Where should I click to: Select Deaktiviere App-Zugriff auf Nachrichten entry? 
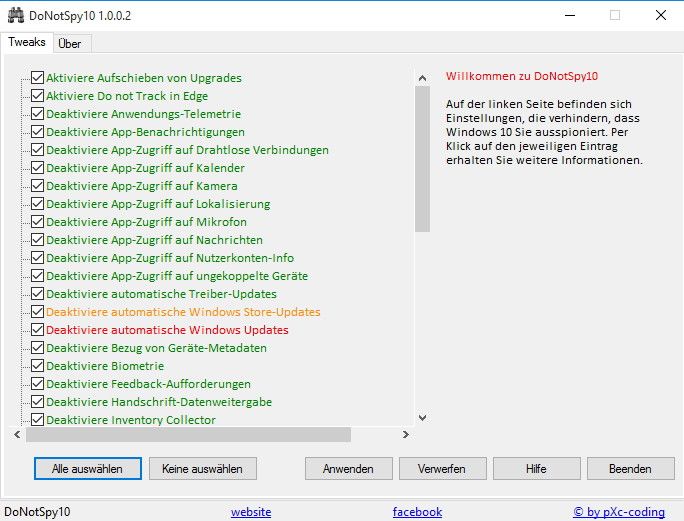pyautogui.click(x=154, y=240)
